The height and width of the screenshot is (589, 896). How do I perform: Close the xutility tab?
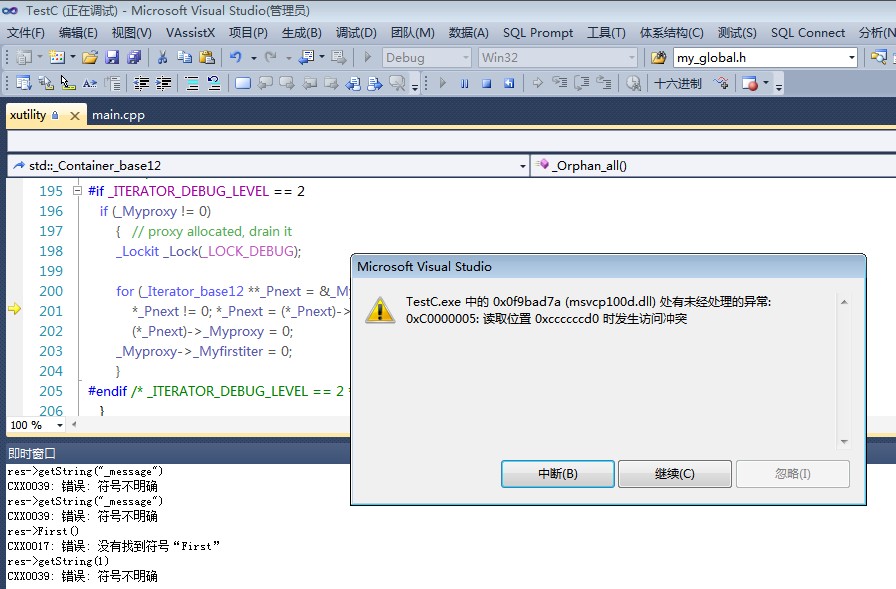[x=74, y=115]
